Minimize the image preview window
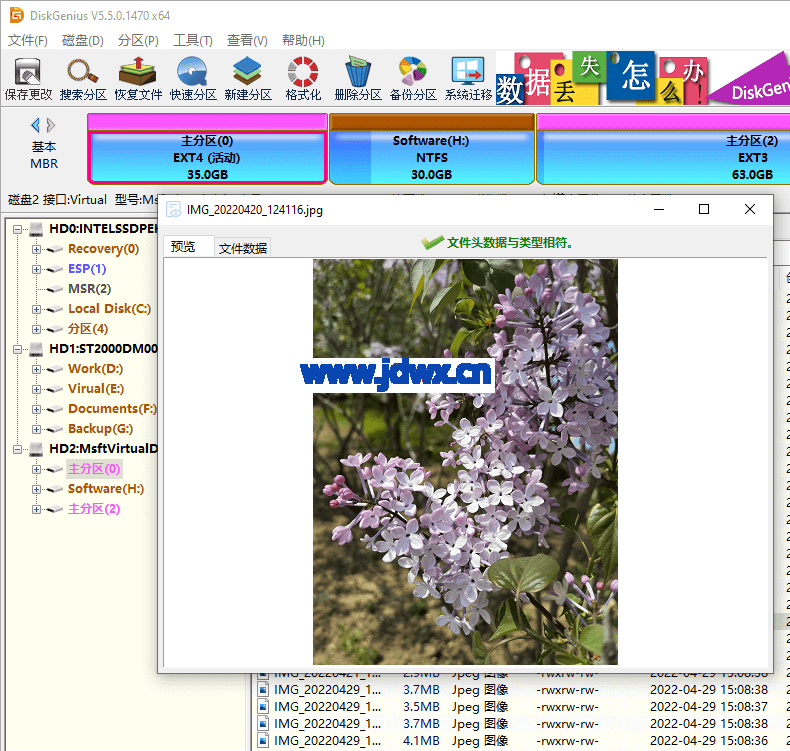Image resolution: width=790 pixels, height=751 pixels. coord(659,209)
